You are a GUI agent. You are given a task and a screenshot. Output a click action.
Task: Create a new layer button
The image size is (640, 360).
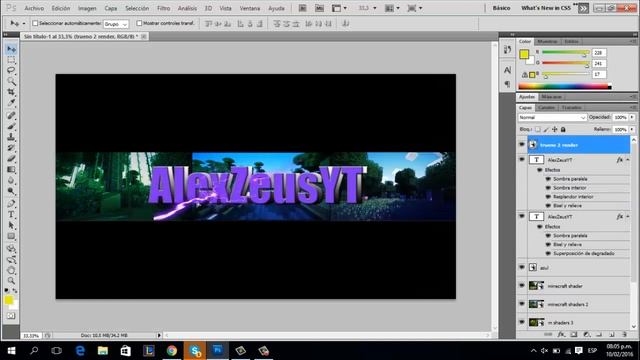(612, 334)
